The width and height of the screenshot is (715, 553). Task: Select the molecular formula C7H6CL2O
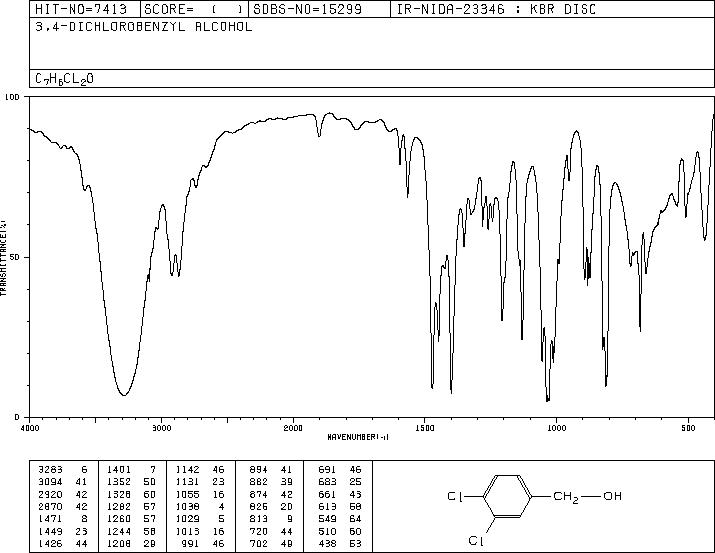[x=64, y=79]
